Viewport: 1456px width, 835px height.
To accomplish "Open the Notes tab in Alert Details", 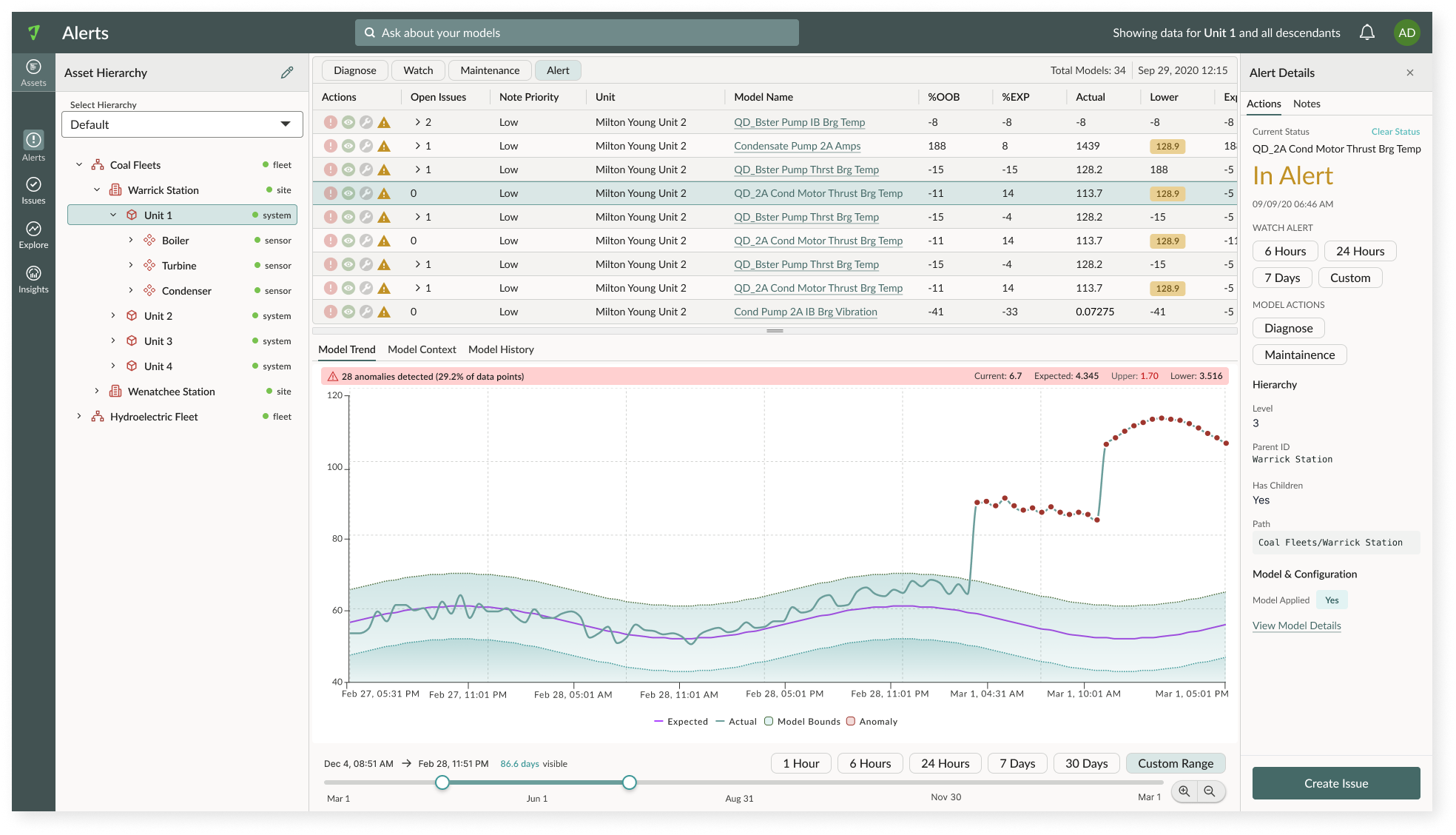I will tap(1307, 104).
